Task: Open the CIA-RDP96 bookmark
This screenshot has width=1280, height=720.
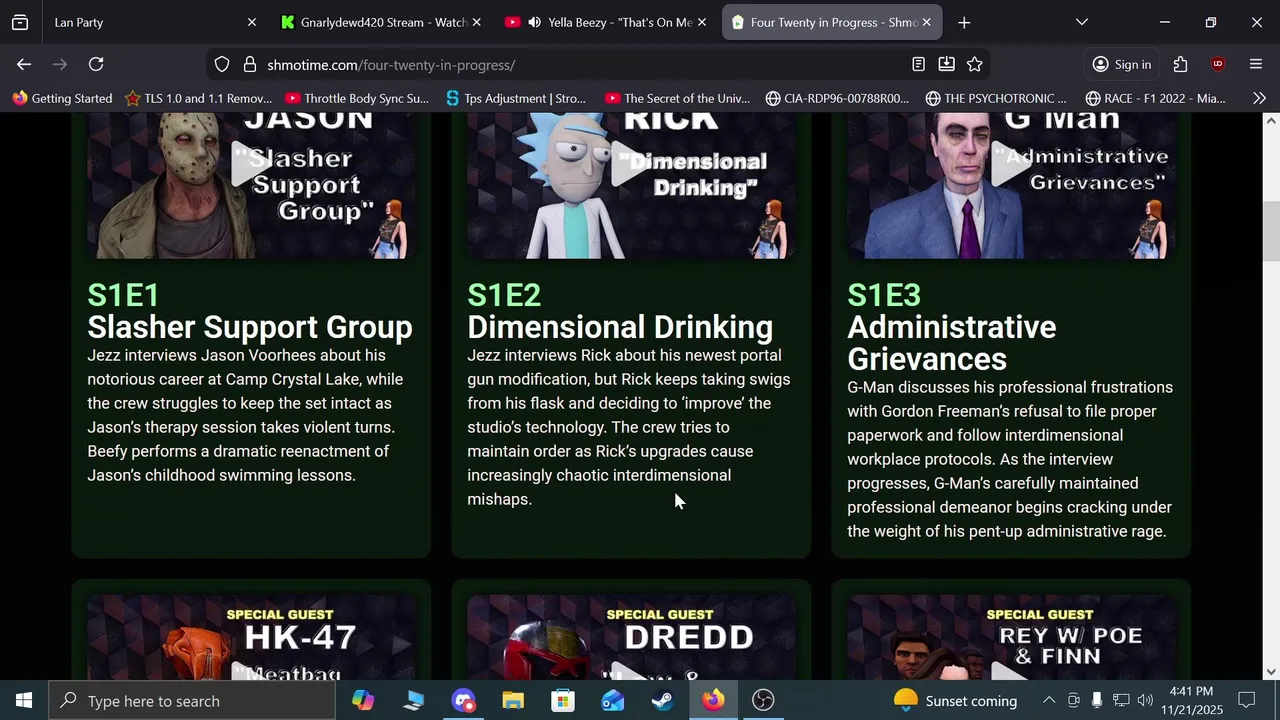Action: 837,98
